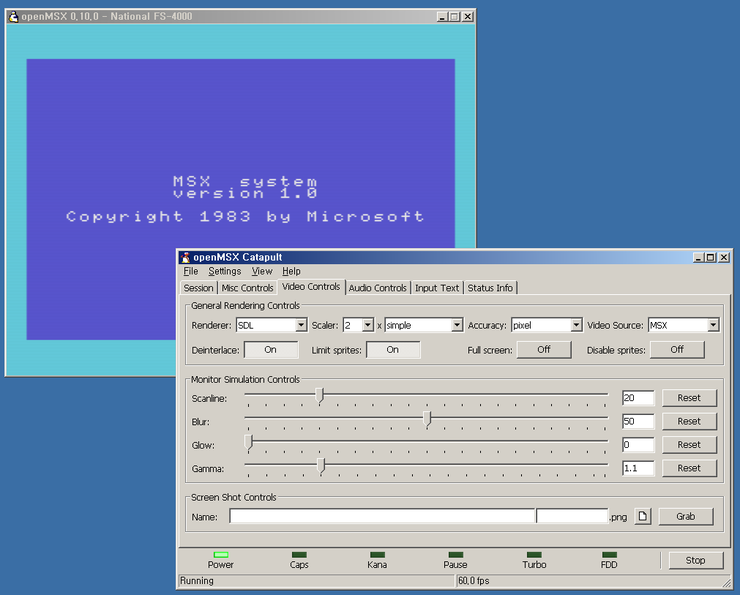Click the Power LED indicator
Image resolution: width=740 pixels, height=595 pixels.
(x=221, y=554)
